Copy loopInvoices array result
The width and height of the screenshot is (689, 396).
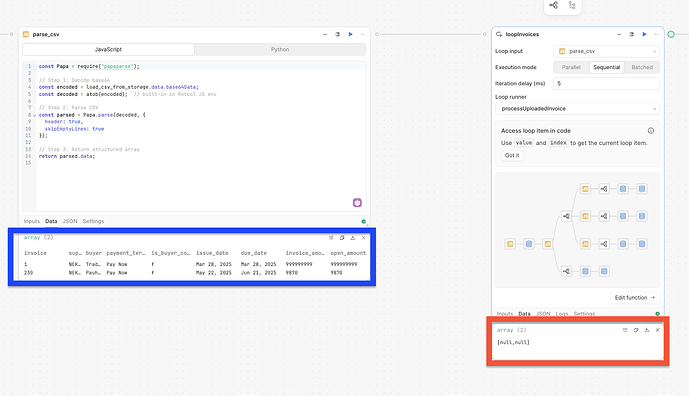636,330
